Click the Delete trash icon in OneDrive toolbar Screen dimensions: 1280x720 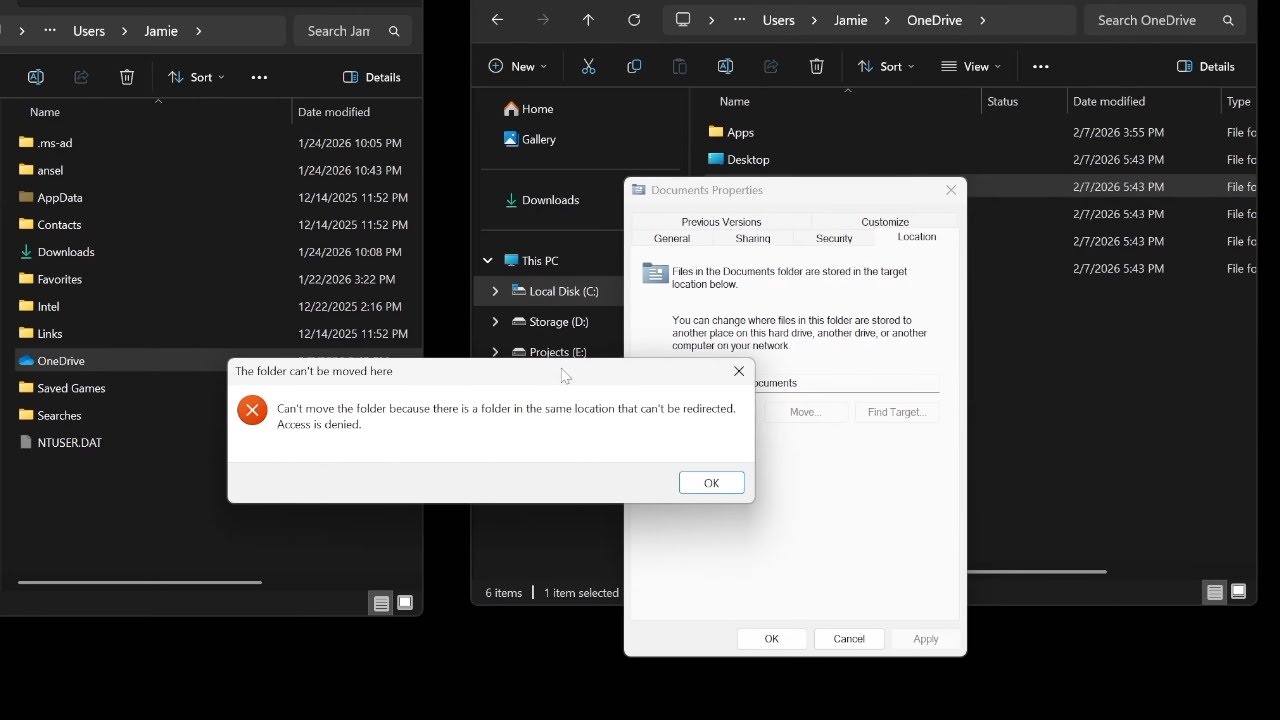[x=817, y=66]
